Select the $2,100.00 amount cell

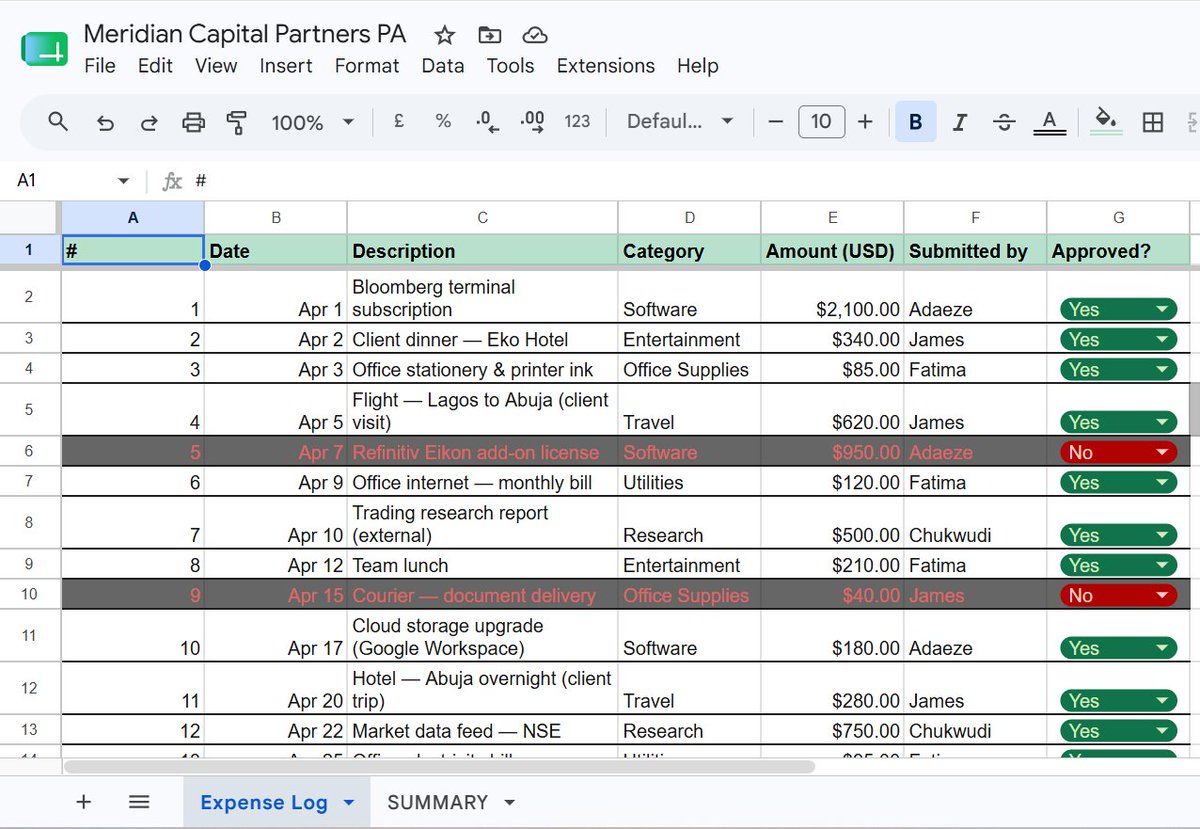coord(832,296)
